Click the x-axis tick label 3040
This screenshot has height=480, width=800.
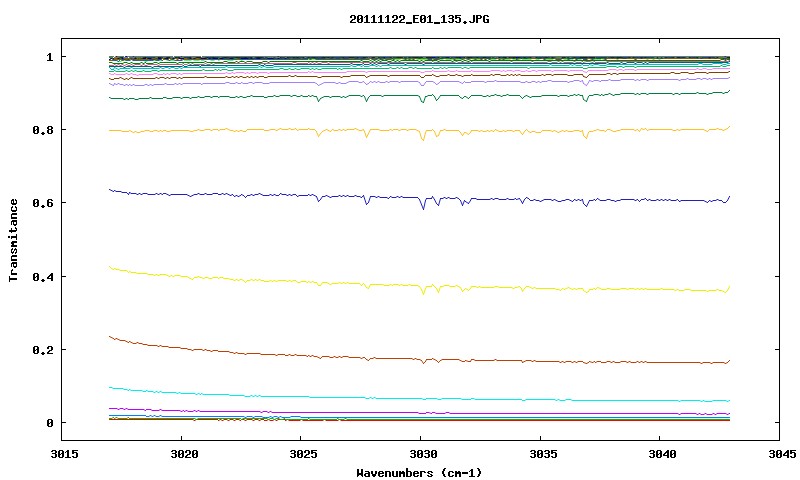click(x=662, y=454)
